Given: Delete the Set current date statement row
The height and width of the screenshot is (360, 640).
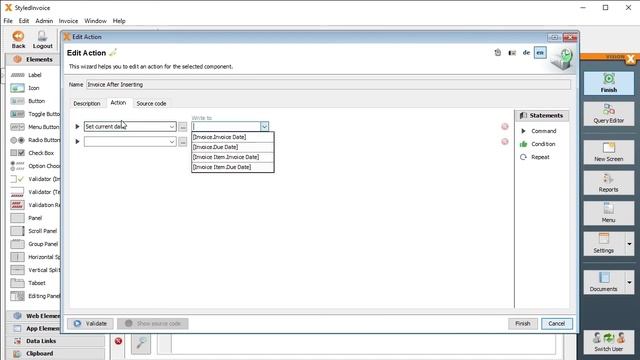Looking at the screenshot, I should click(x=505, y=127).
